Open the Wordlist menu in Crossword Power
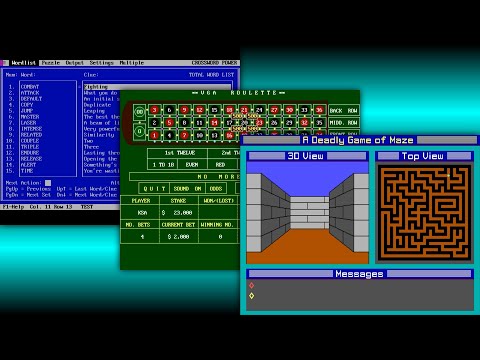This screenshot has height=360, width=480. pyautogui.click(x=23, y=63)
